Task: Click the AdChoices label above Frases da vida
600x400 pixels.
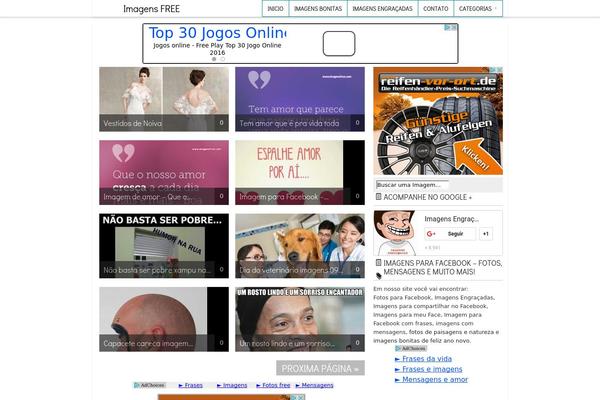Action: tap(411, 349)
